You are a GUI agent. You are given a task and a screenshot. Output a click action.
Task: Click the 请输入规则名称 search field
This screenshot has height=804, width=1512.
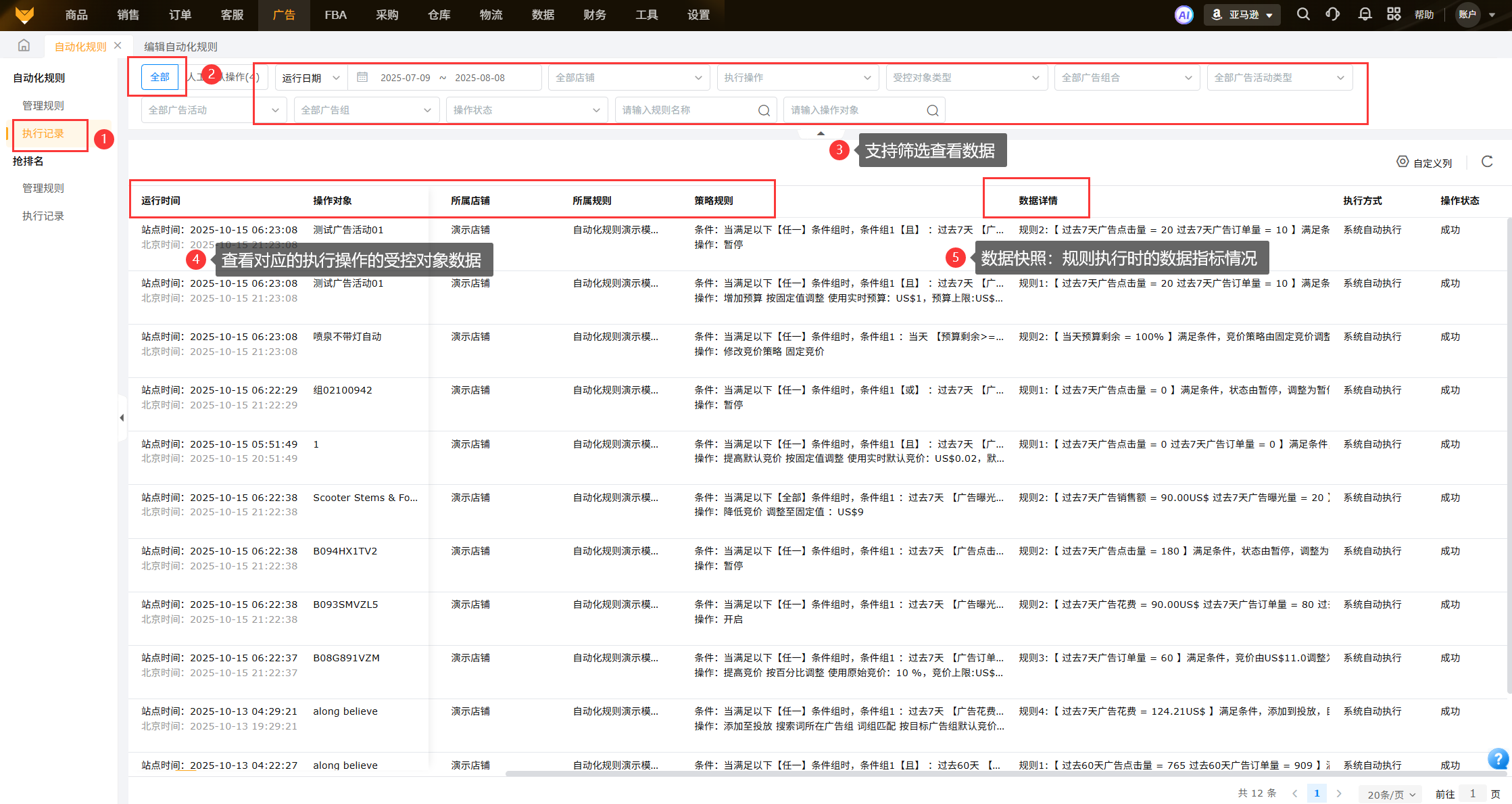click(688, 110)
